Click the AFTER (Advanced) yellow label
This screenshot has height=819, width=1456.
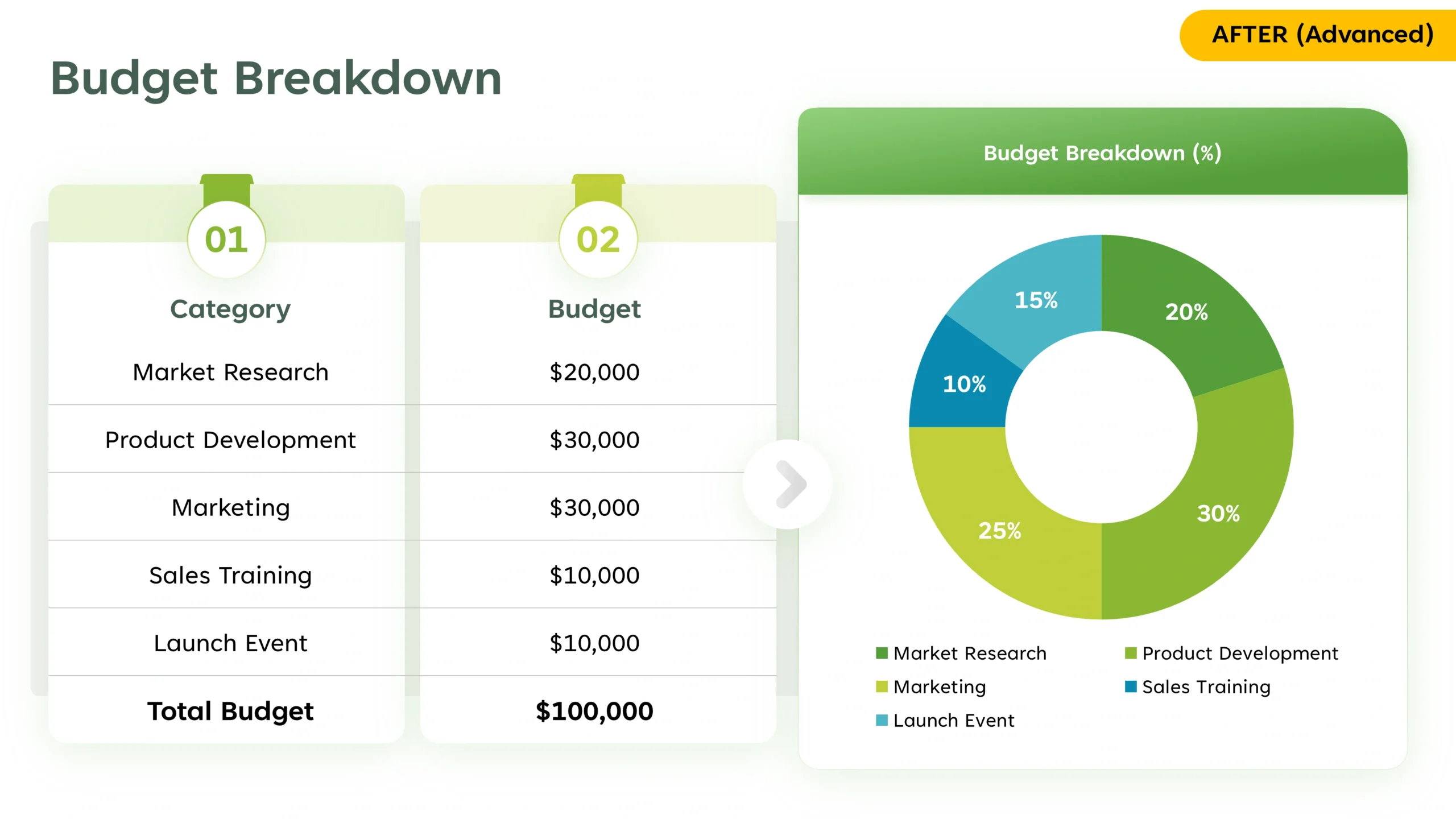coord(1322,35)
